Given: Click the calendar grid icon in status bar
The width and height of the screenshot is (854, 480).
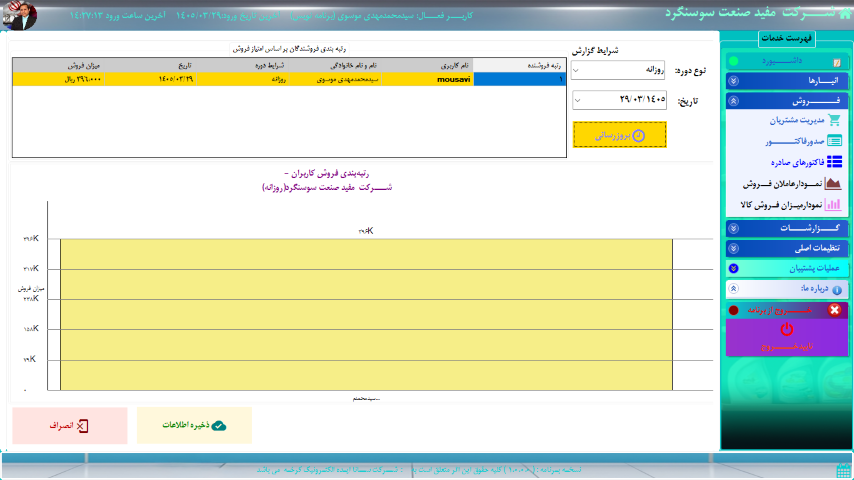Looking at the screenshot, I should [843, 471].
